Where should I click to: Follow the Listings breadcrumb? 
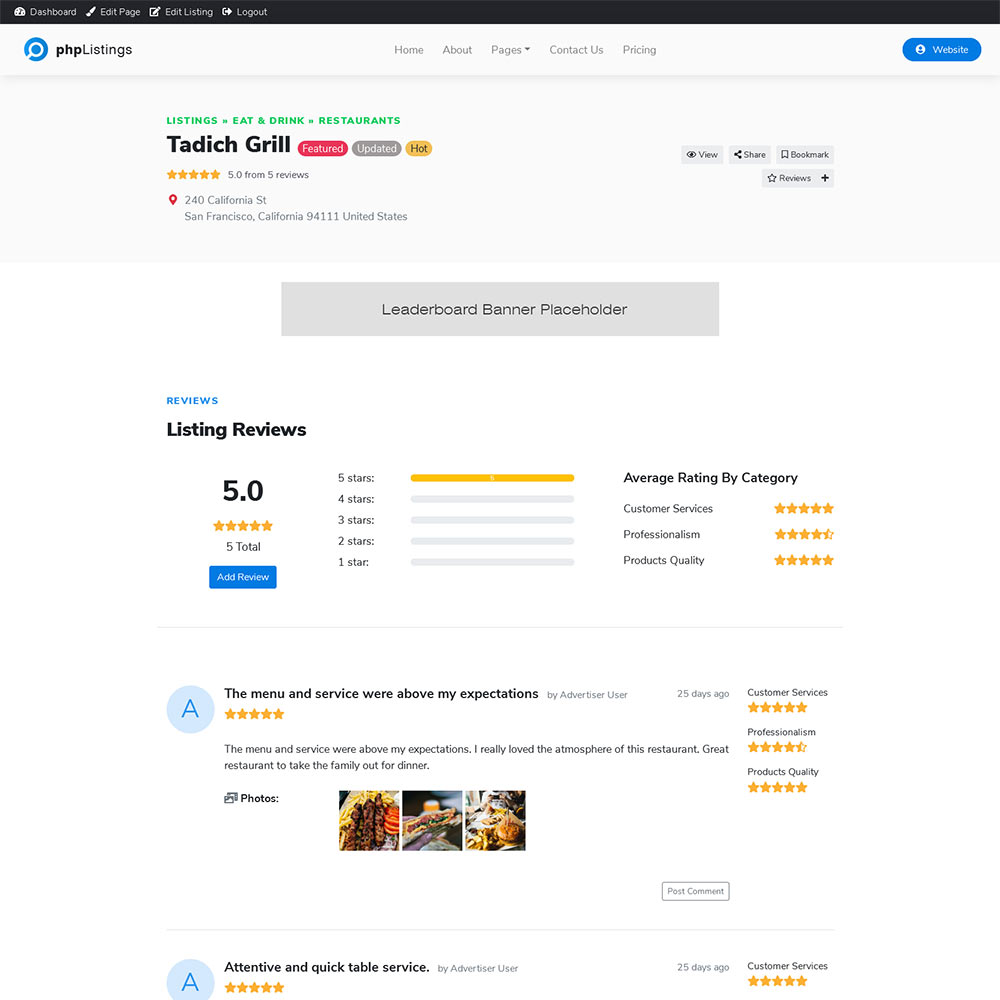(x=192, y=121)
